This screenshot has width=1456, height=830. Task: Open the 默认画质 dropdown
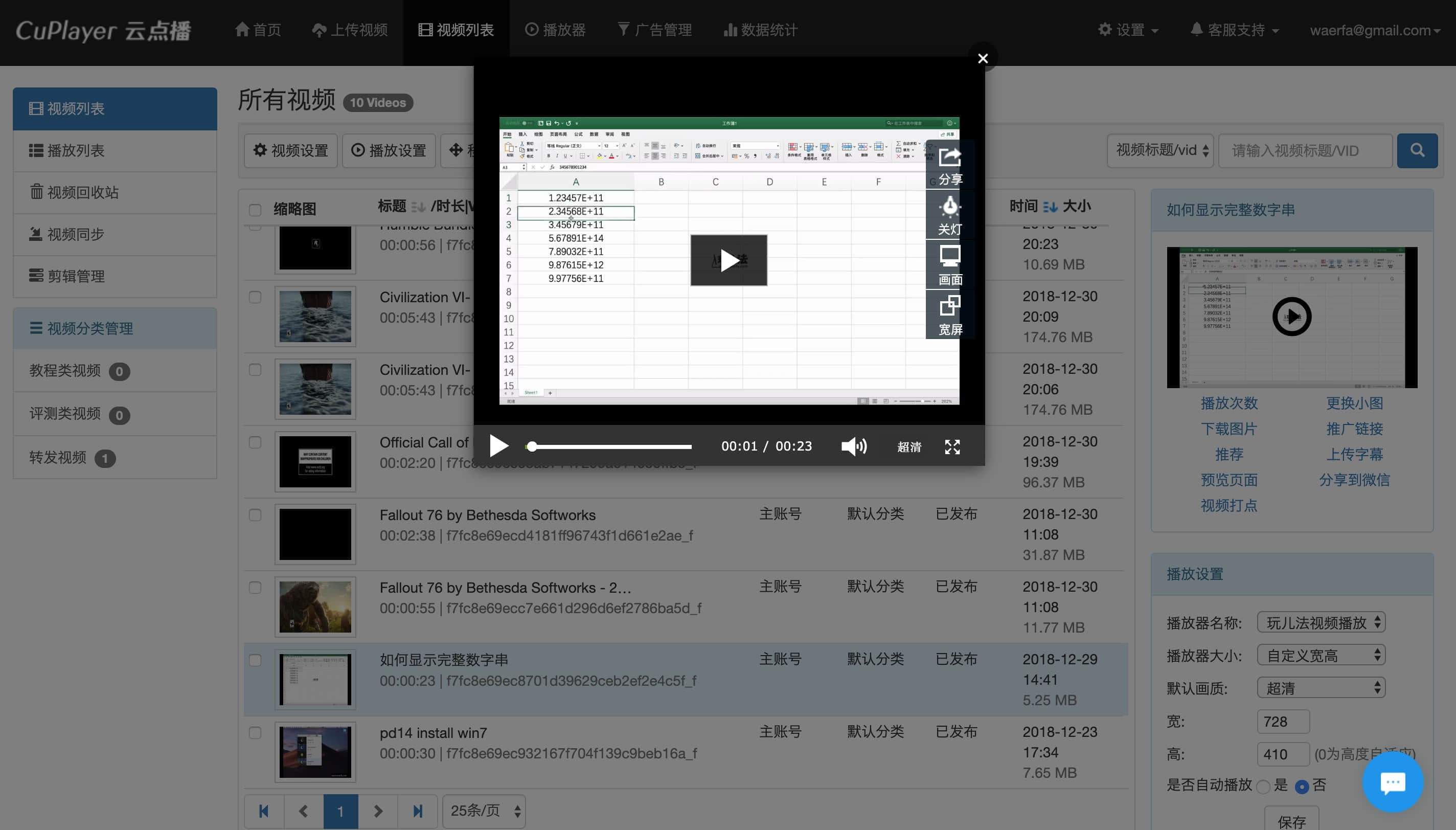coord(1321,688)
